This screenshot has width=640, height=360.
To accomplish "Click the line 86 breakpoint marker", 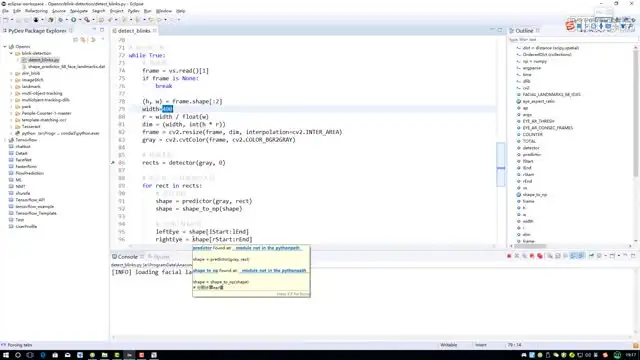I will [x=113, y=162].
